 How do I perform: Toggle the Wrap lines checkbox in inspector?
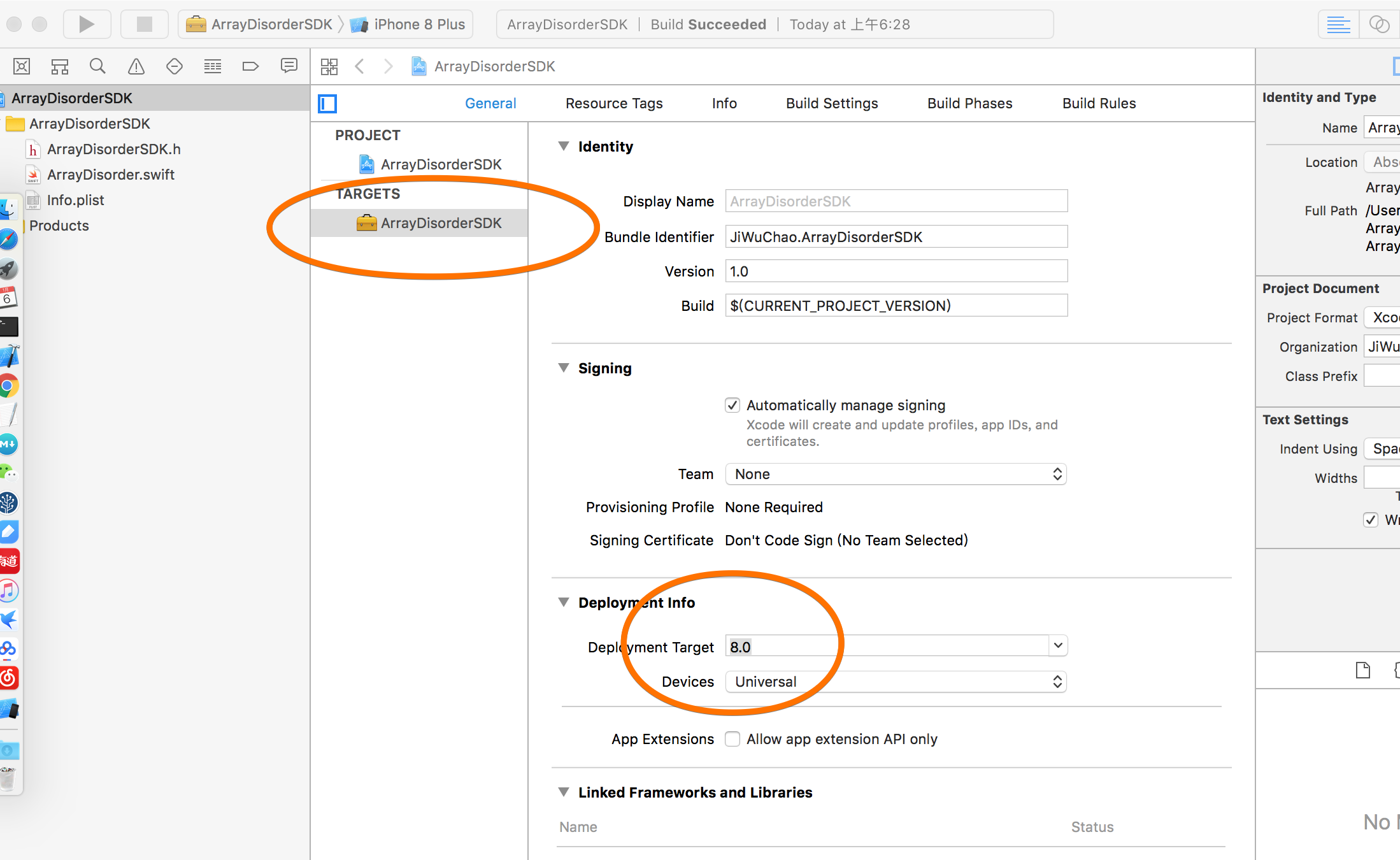1371,520
